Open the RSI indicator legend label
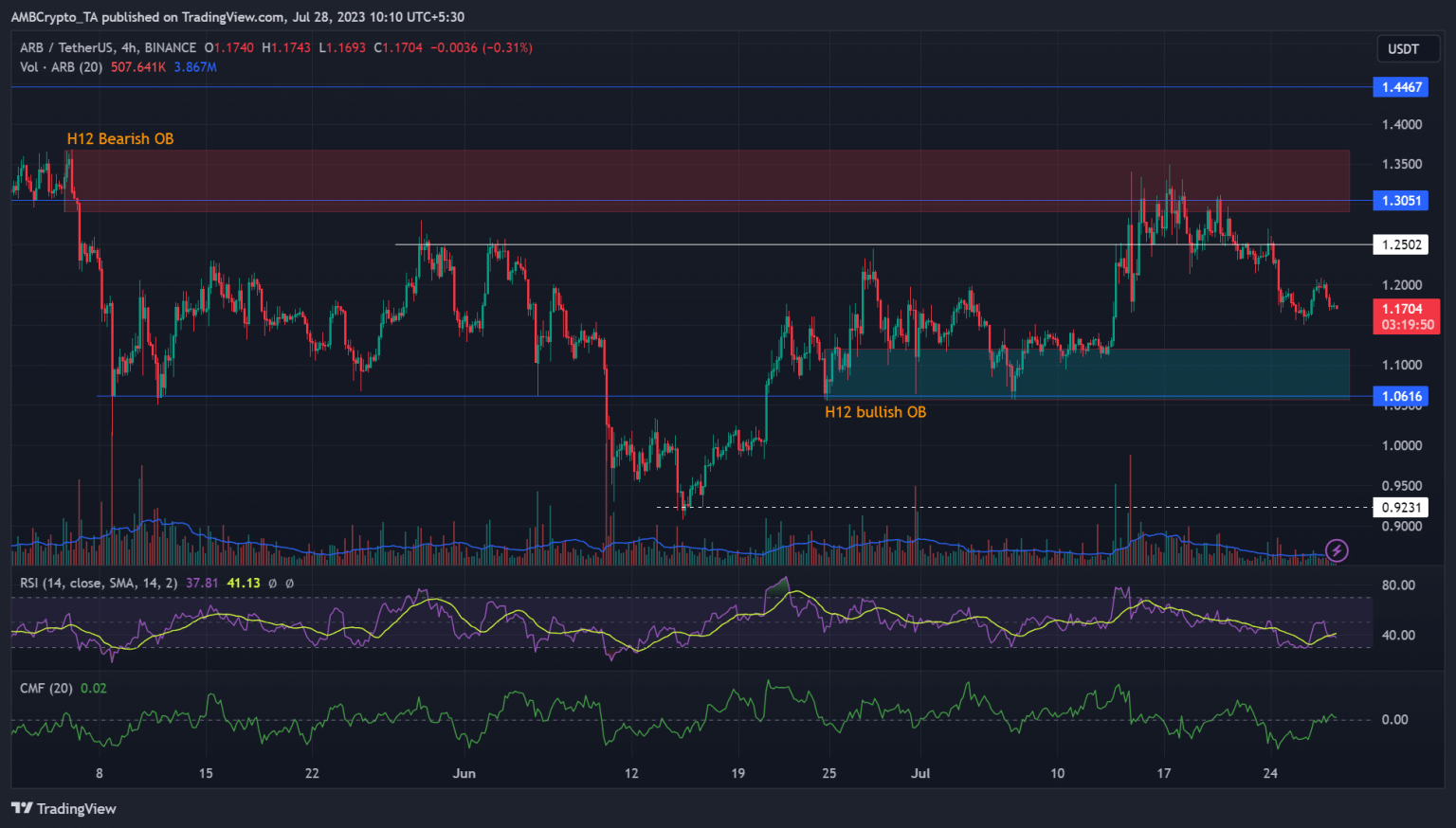The width and height of the screenshot is (1456, 828). click(x=98, y=584)
